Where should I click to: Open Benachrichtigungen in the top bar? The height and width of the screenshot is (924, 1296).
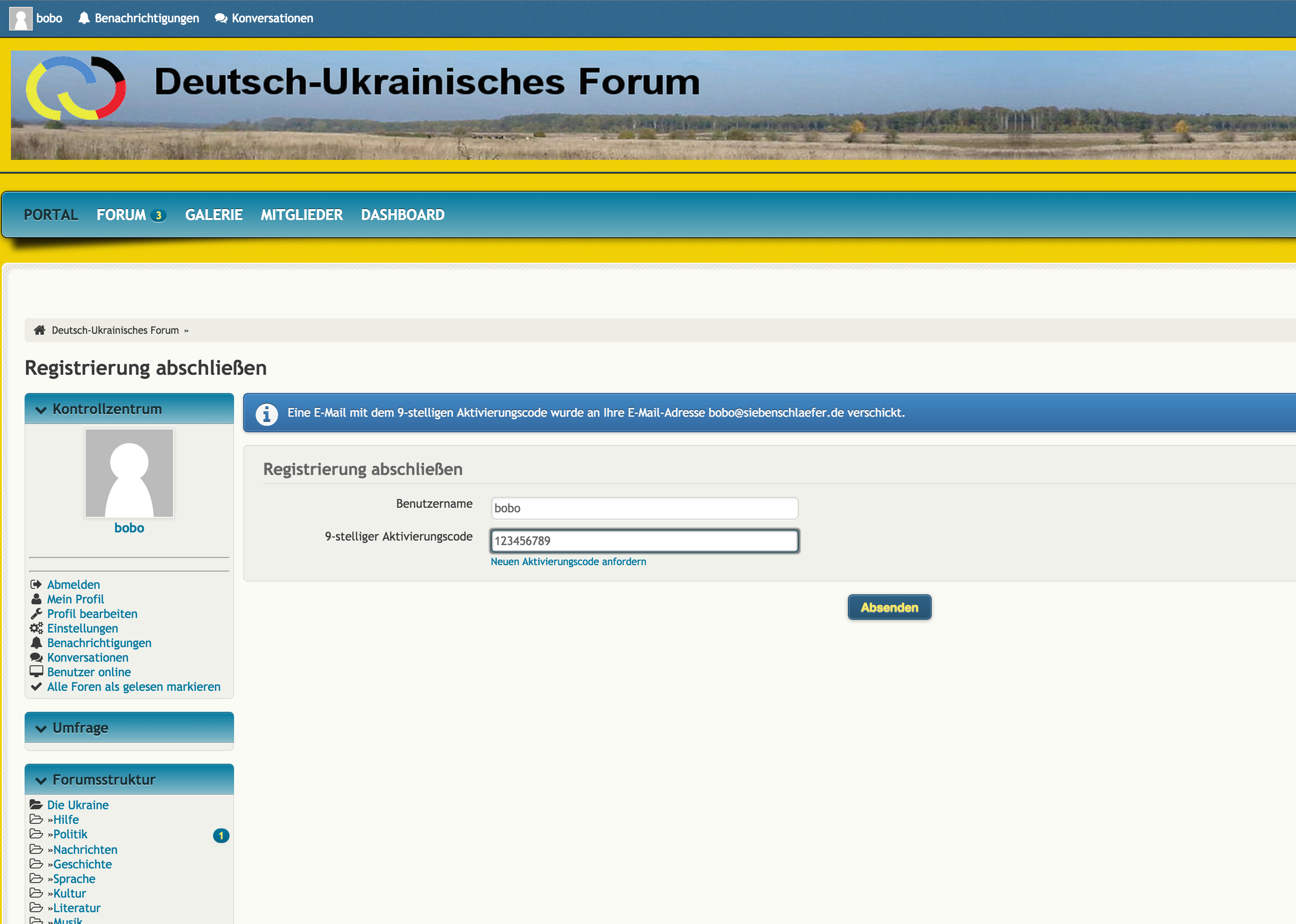tap(147, 18)
